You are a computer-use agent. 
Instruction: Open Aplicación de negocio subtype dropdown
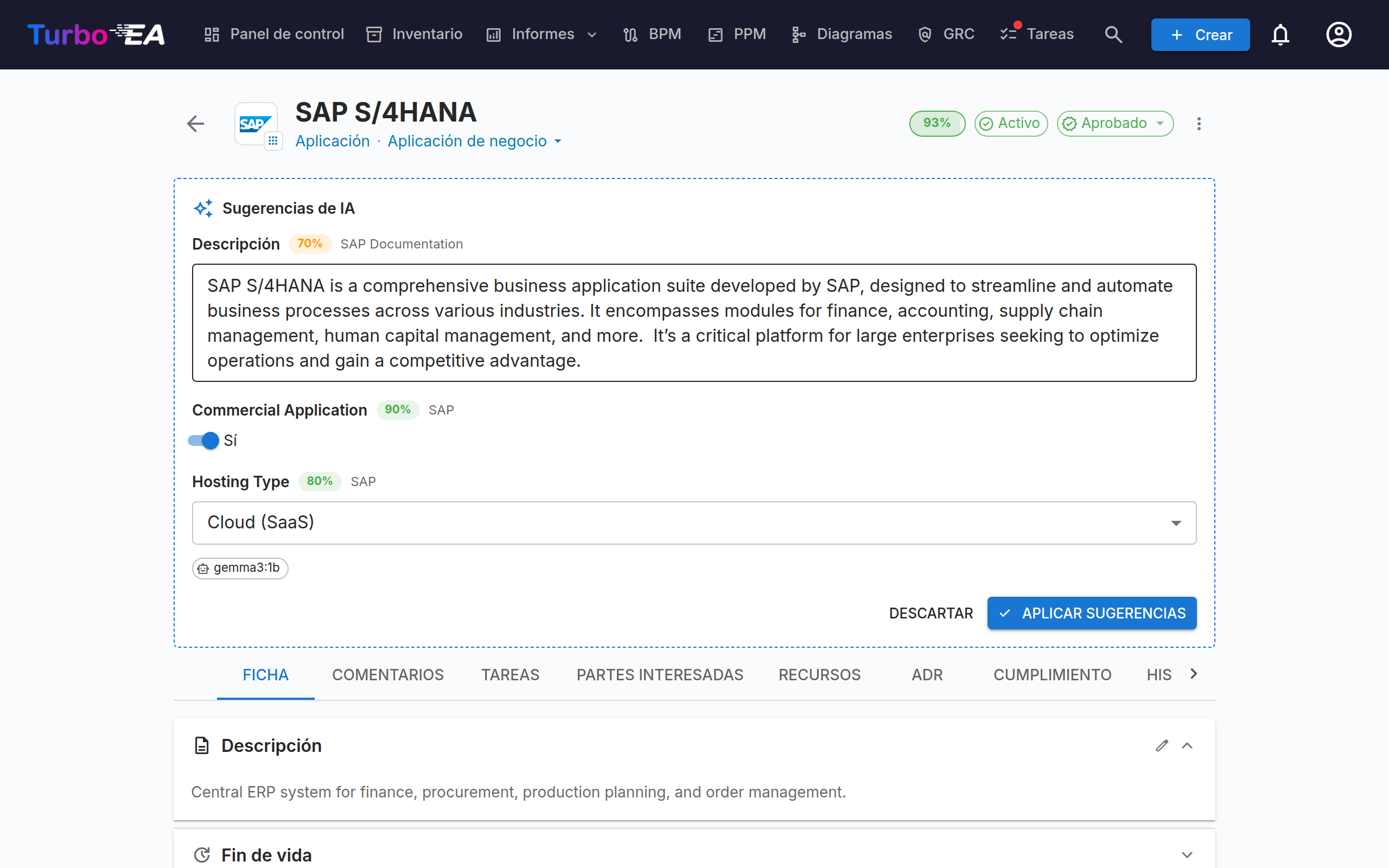[474, 141]
